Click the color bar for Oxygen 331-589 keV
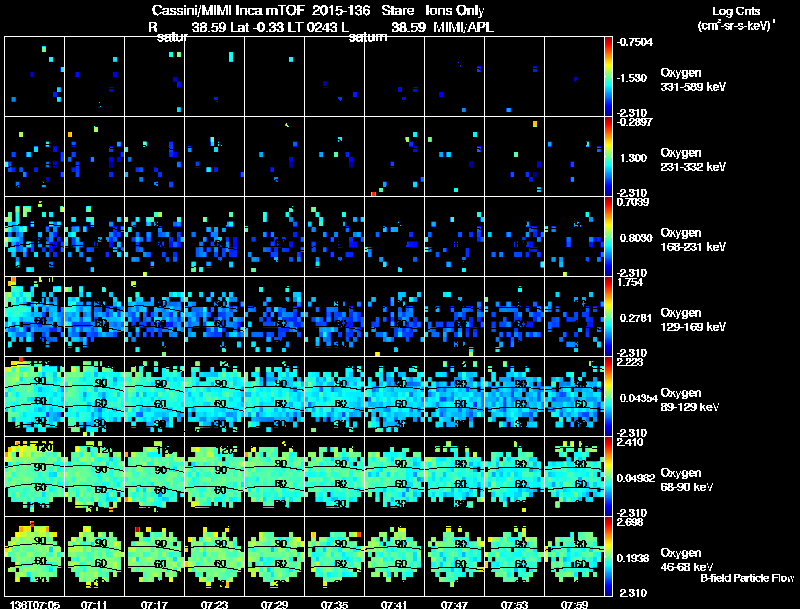The width and height of the screenshot is (800, 609). [609, 76]
